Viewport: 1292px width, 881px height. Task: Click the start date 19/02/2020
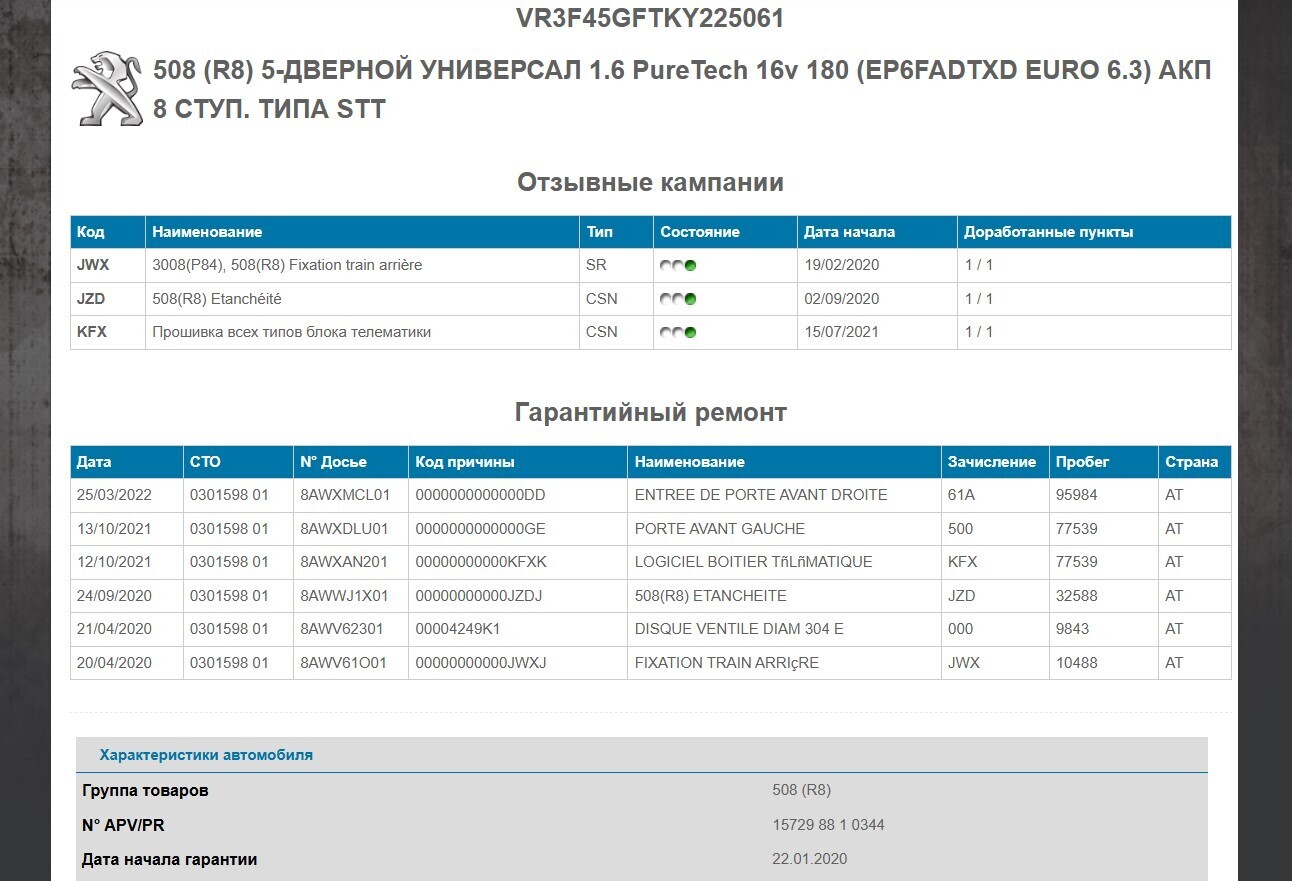point(842,265)
